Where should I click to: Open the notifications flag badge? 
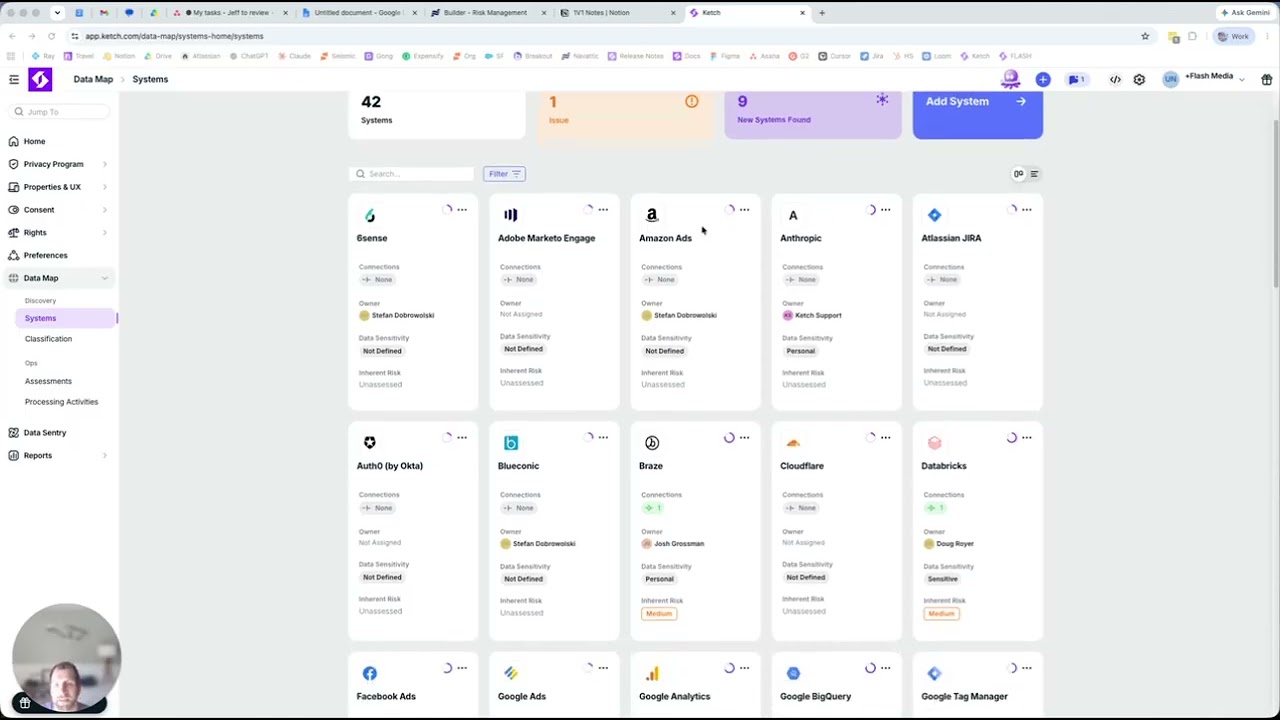pyautogui.click(x=1076, y=79)
